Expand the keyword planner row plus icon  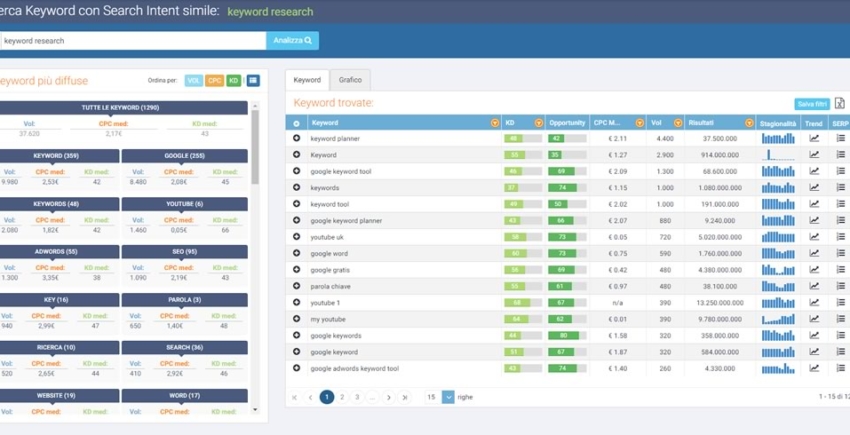tap(297, 138)
